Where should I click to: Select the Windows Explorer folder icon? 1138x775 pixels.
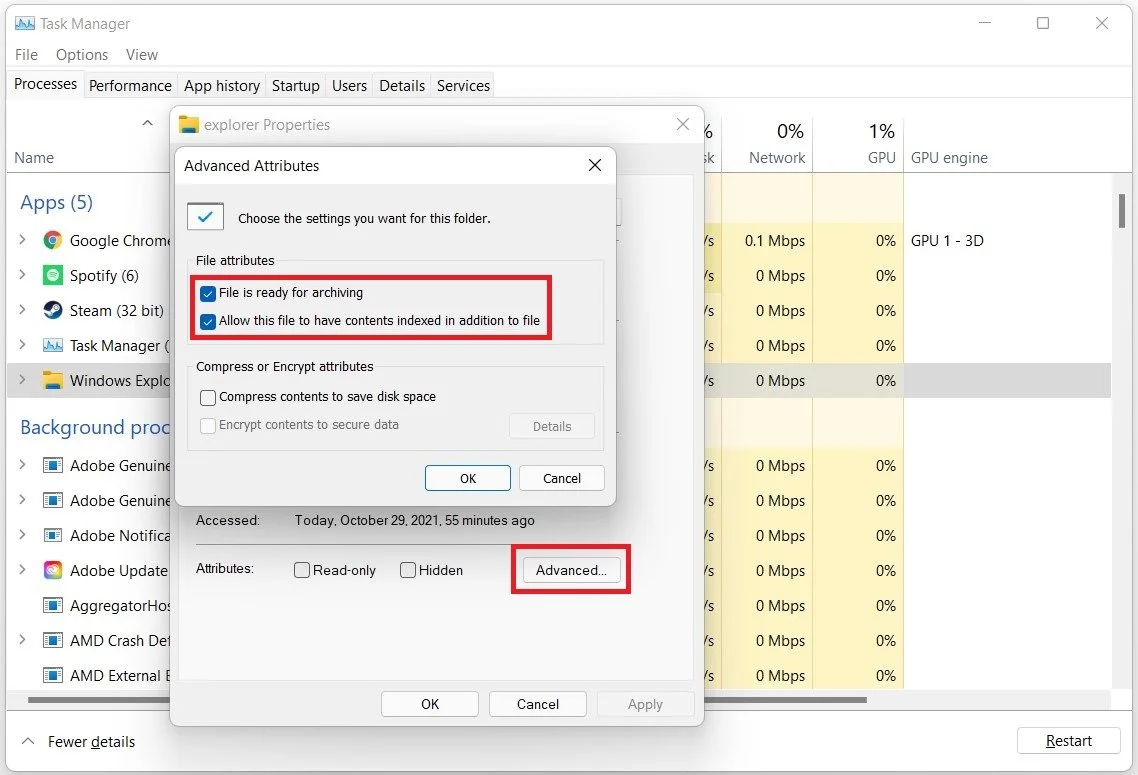[x=51, y=380]
